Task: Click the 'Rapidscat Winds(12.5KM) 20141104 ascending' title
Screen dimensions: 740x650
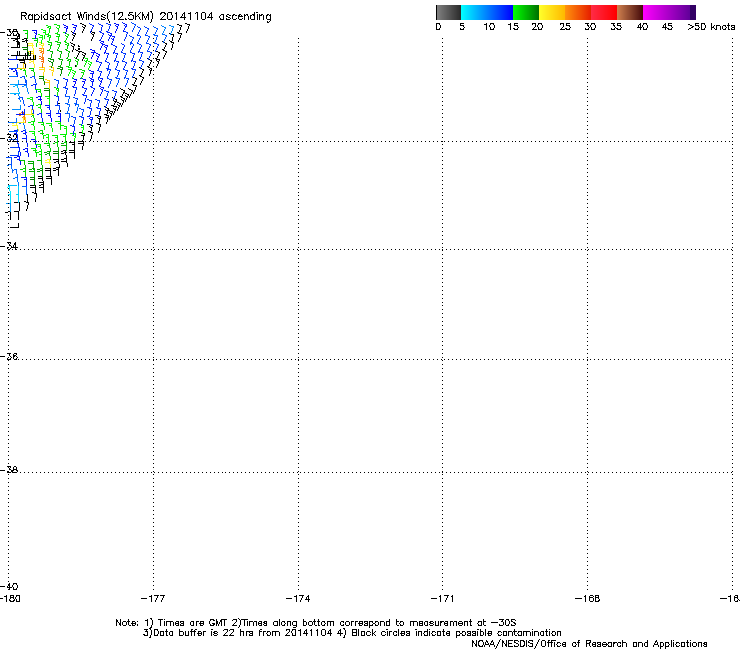Action: tap(146, 17)
